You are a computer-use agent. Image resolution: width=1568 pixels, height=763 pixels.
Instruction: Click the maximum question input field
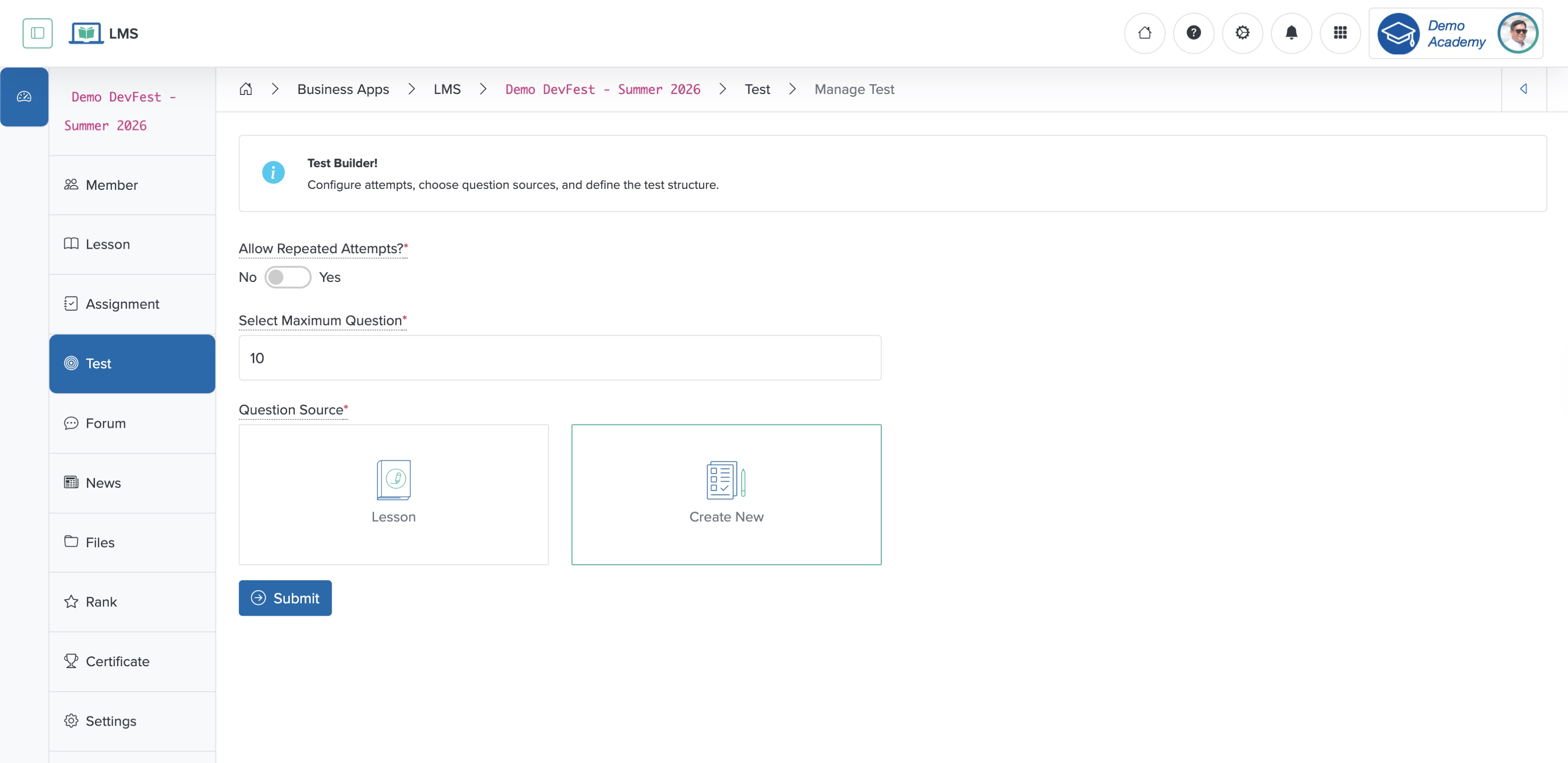(559, 358)
